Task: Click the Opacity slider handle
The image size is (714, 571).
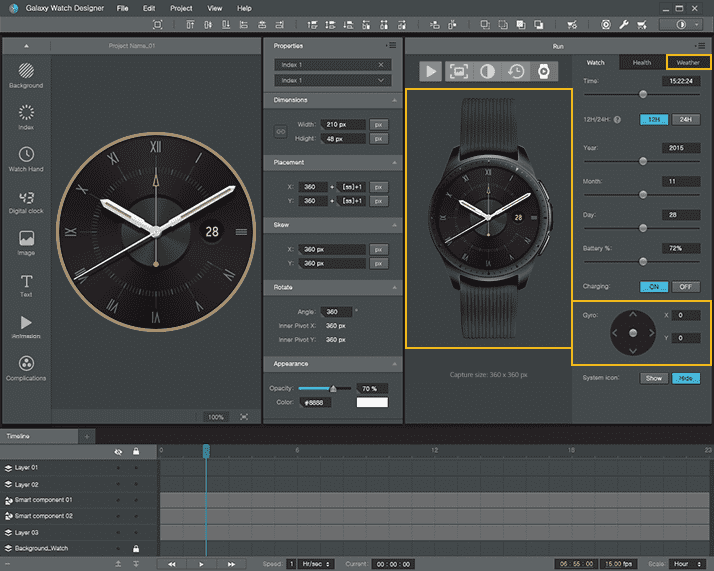Action: pyautogui.click(x=333, y=388)
